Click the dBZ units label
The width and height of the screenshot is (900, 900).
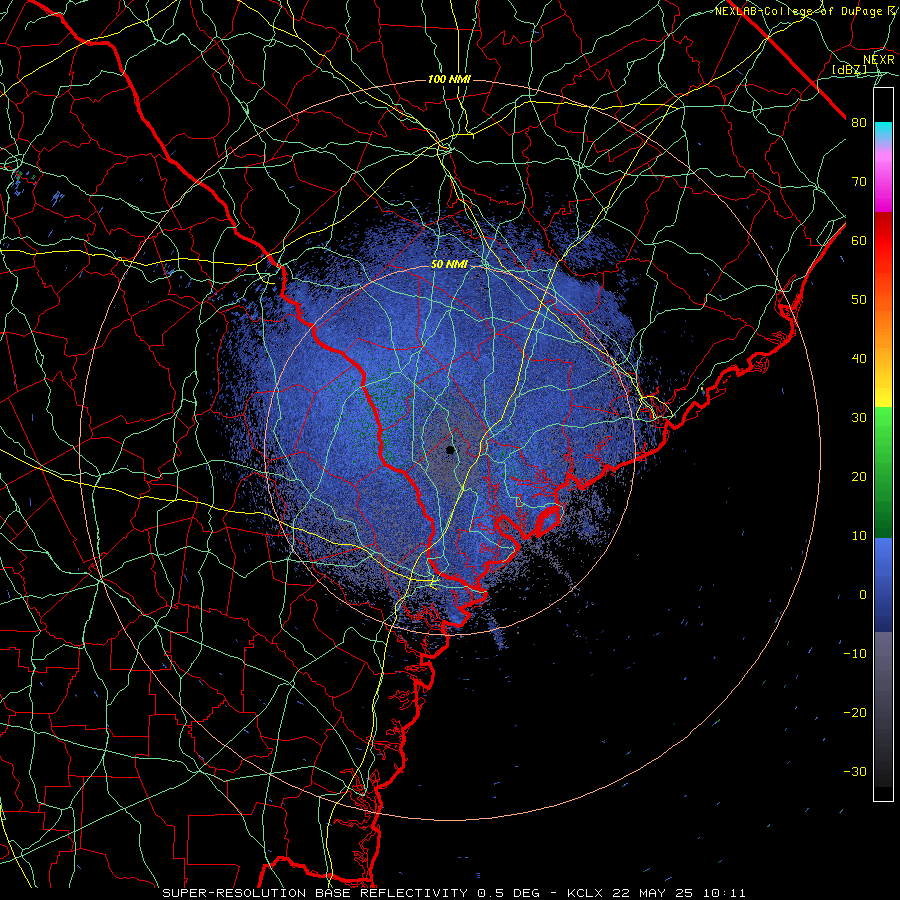click(849, 69)
